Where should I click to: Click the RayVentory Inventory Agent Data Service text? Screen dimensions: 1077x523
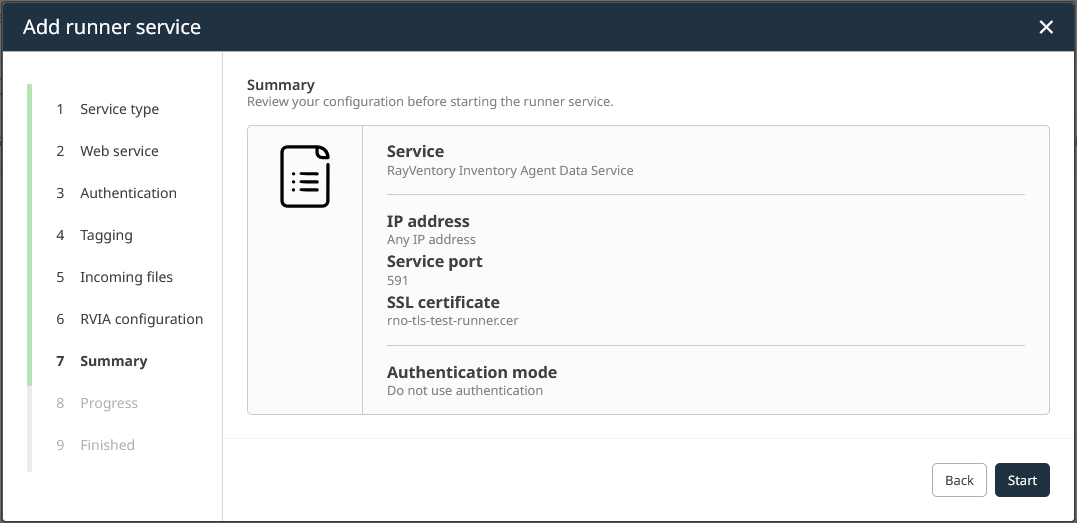pyautogui.click(x=510, y=170)
